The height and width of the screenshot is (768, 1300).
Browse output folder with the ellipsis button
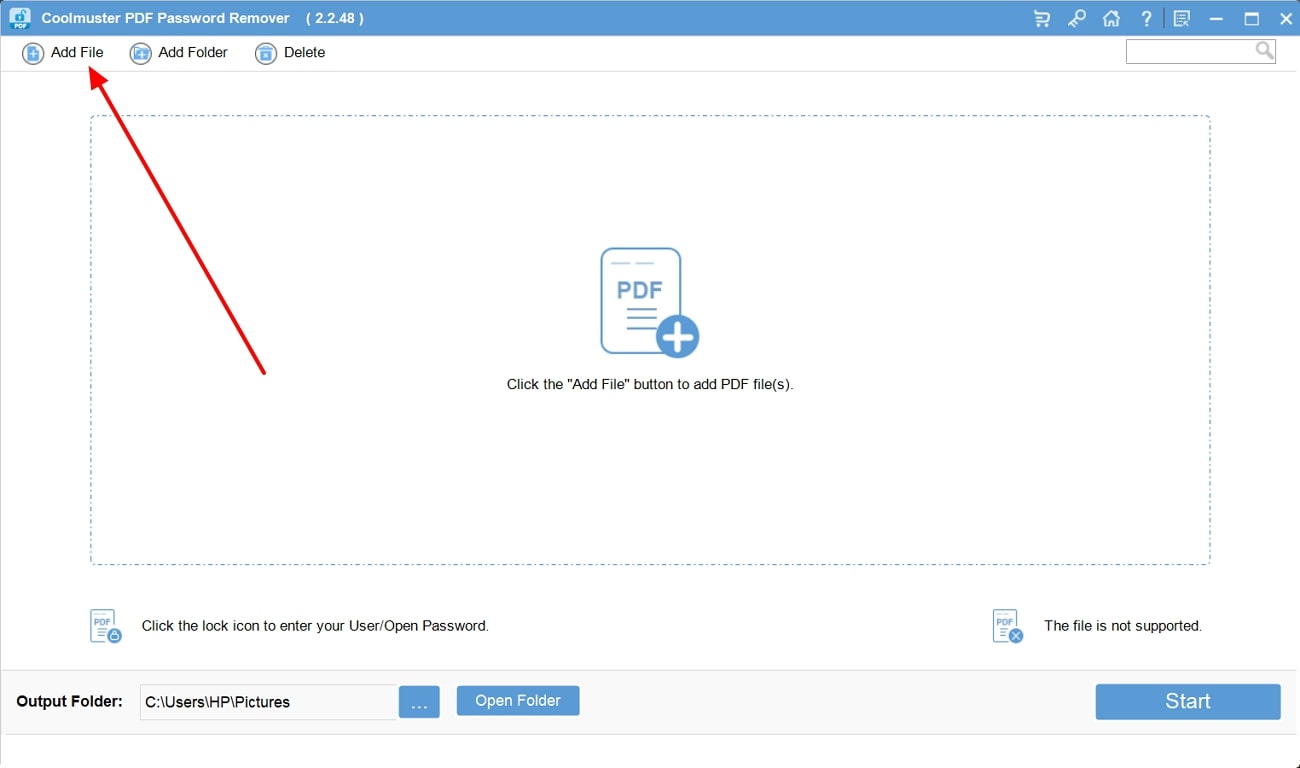tap(419, 702)
